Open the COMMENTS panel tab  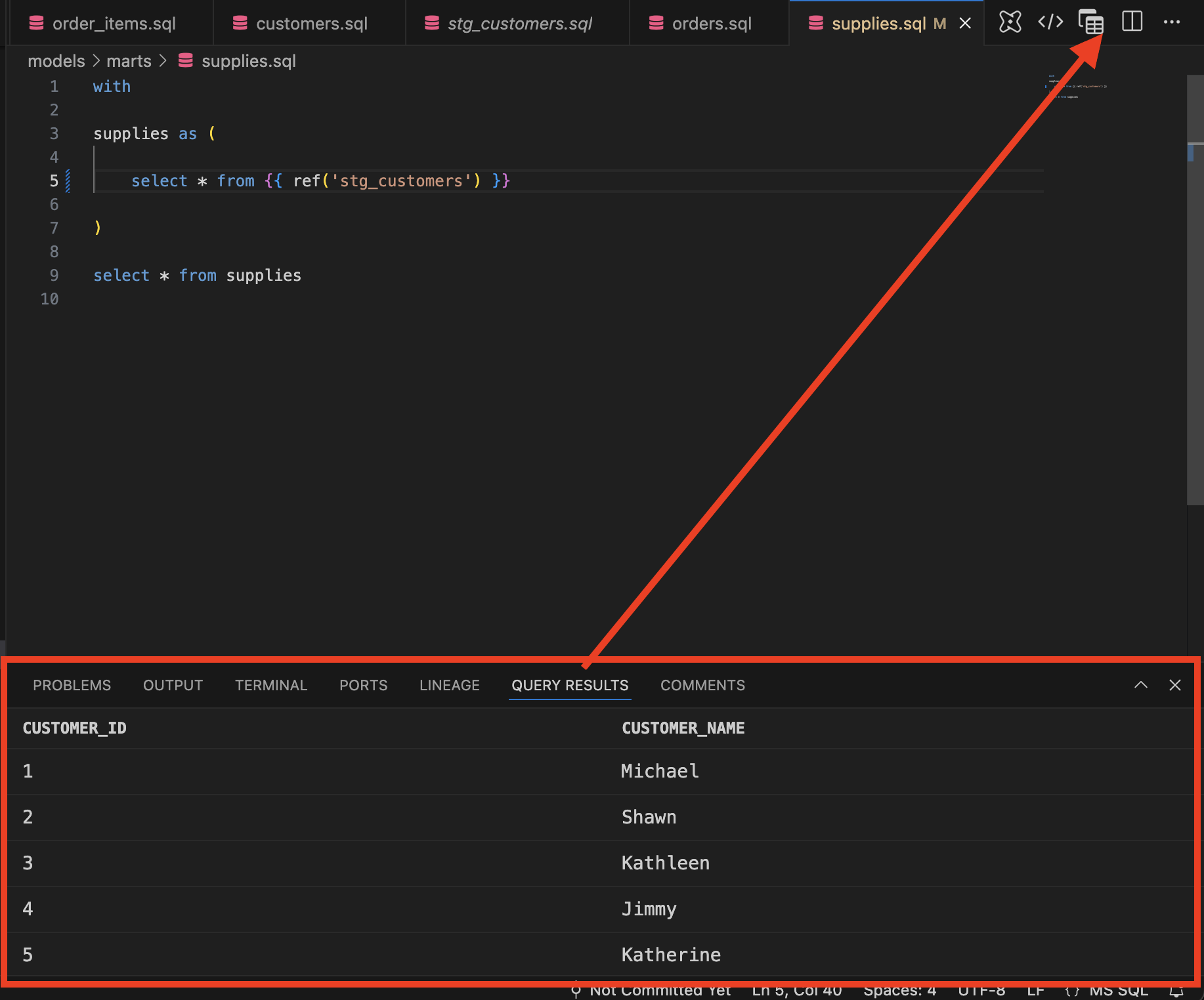tap(702, 685)
